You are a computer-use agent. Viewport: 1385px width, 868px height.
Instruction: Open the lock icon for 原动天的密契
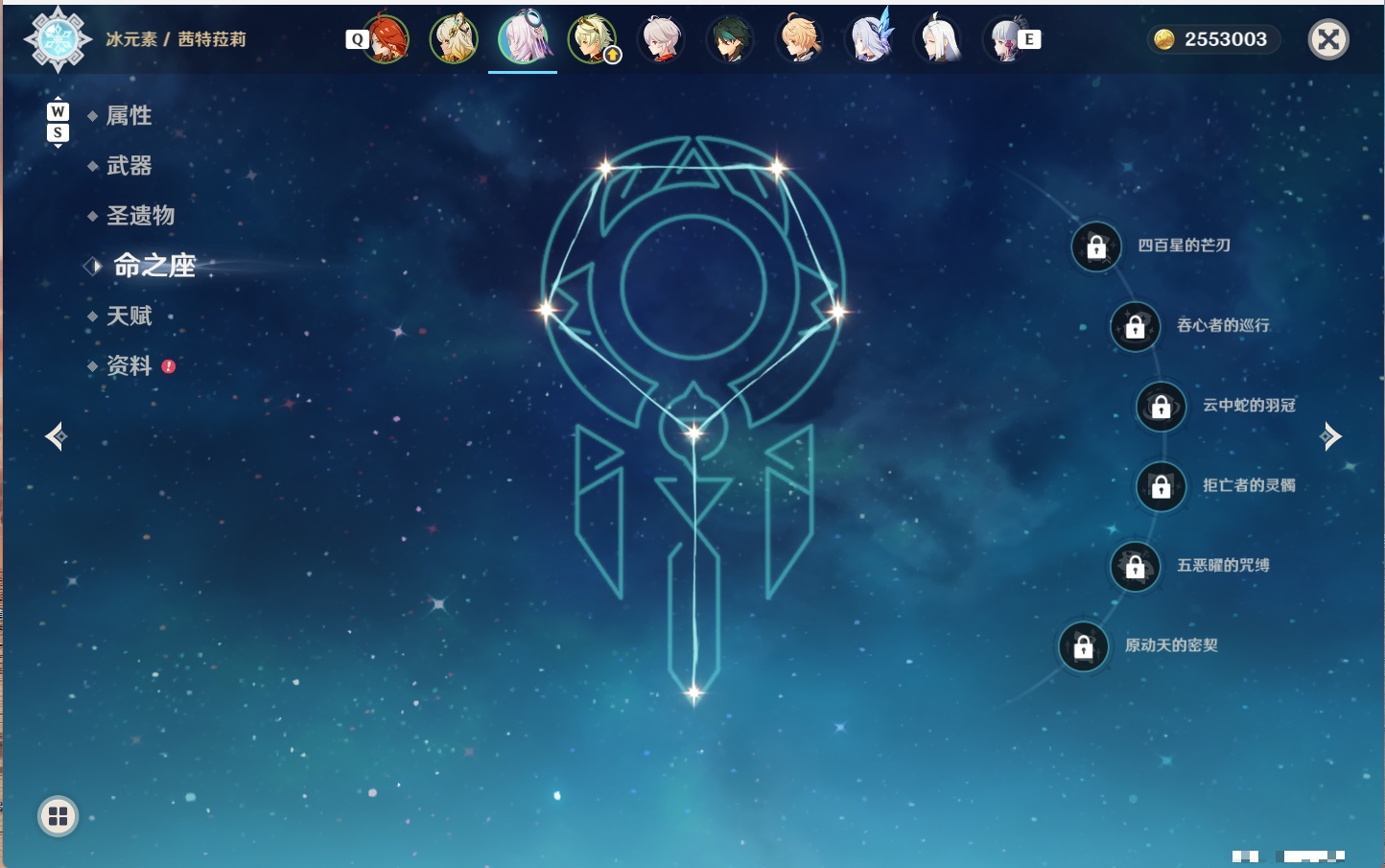click(1084, 646)
